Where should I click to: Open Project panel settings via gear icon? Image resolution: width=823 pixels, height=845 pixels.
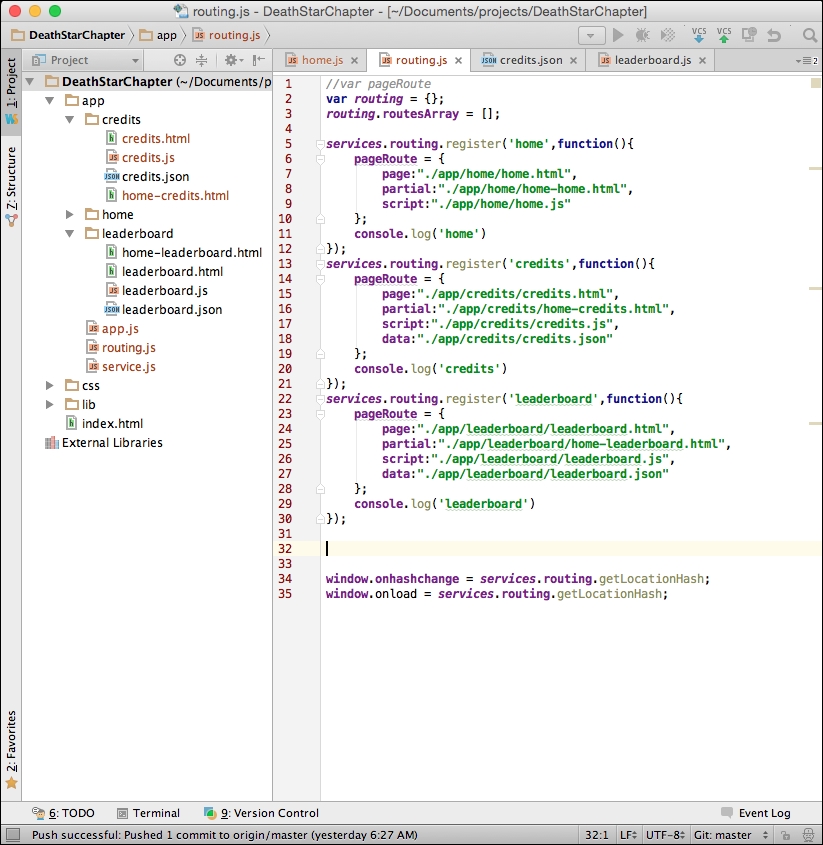(231, 60)
